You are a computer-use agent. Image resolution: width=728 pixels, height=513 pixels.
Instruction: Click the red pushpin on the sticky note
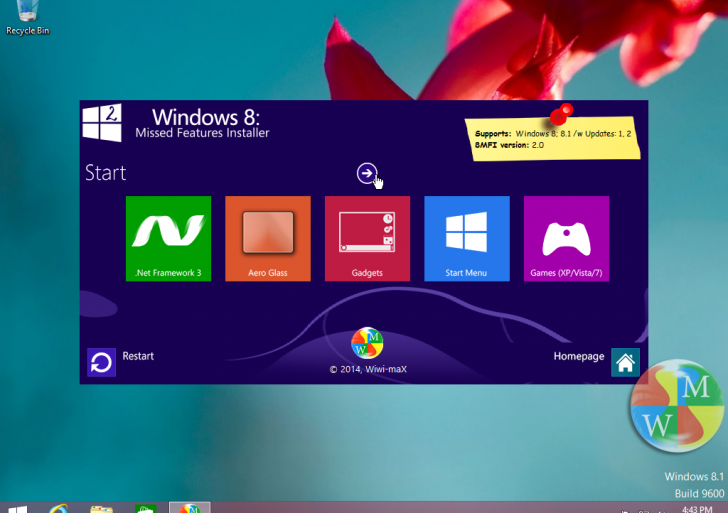(x=560, y=115)
